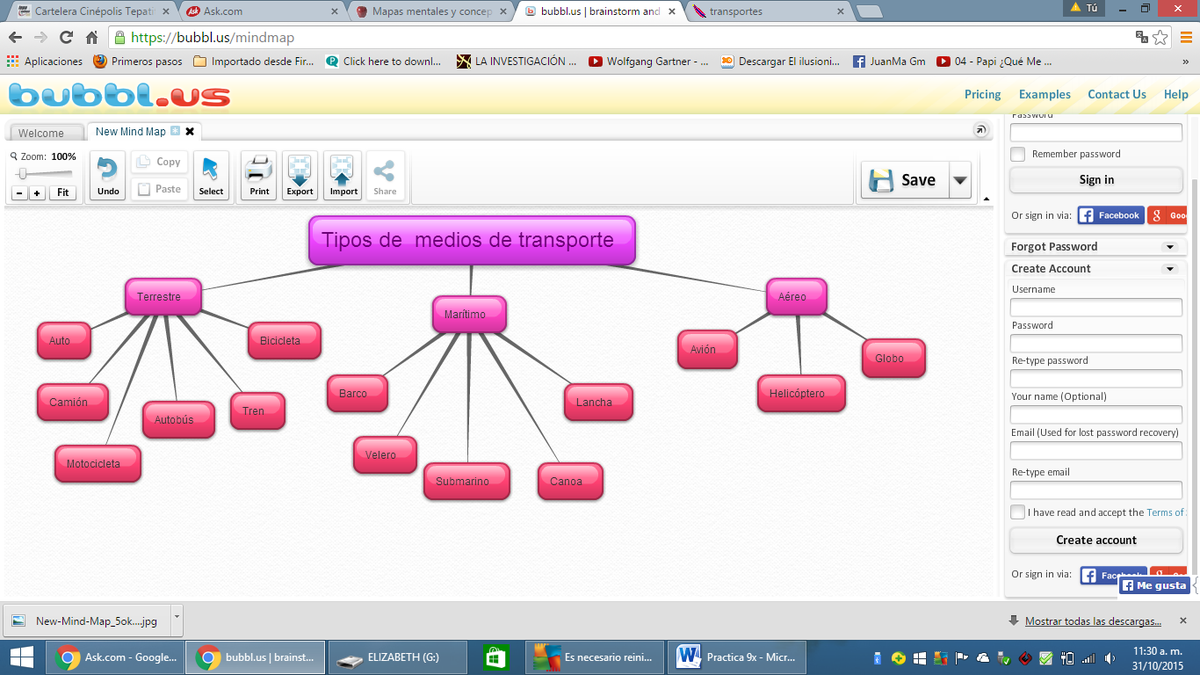Switch to the Mapas mentales browser tab
1200x675 pixels.
[x=430, y=12]
